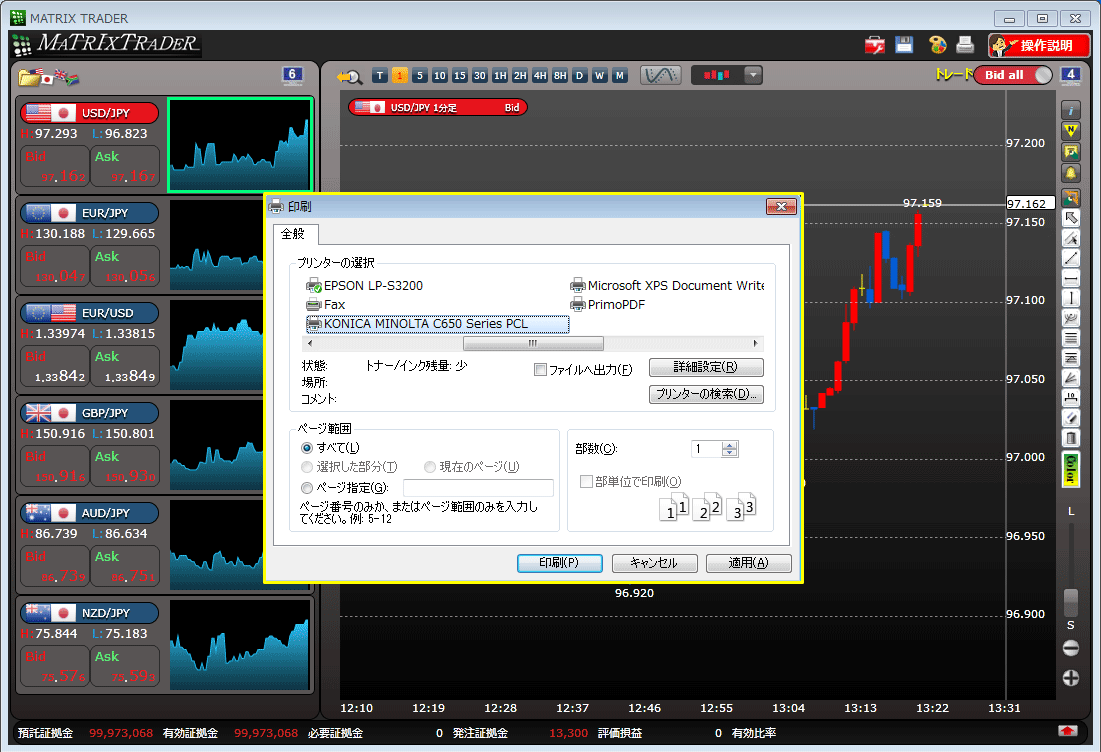
Task: Select the KONICA MINOLTA C650 Series PCL printer
Action: [437, 324]
